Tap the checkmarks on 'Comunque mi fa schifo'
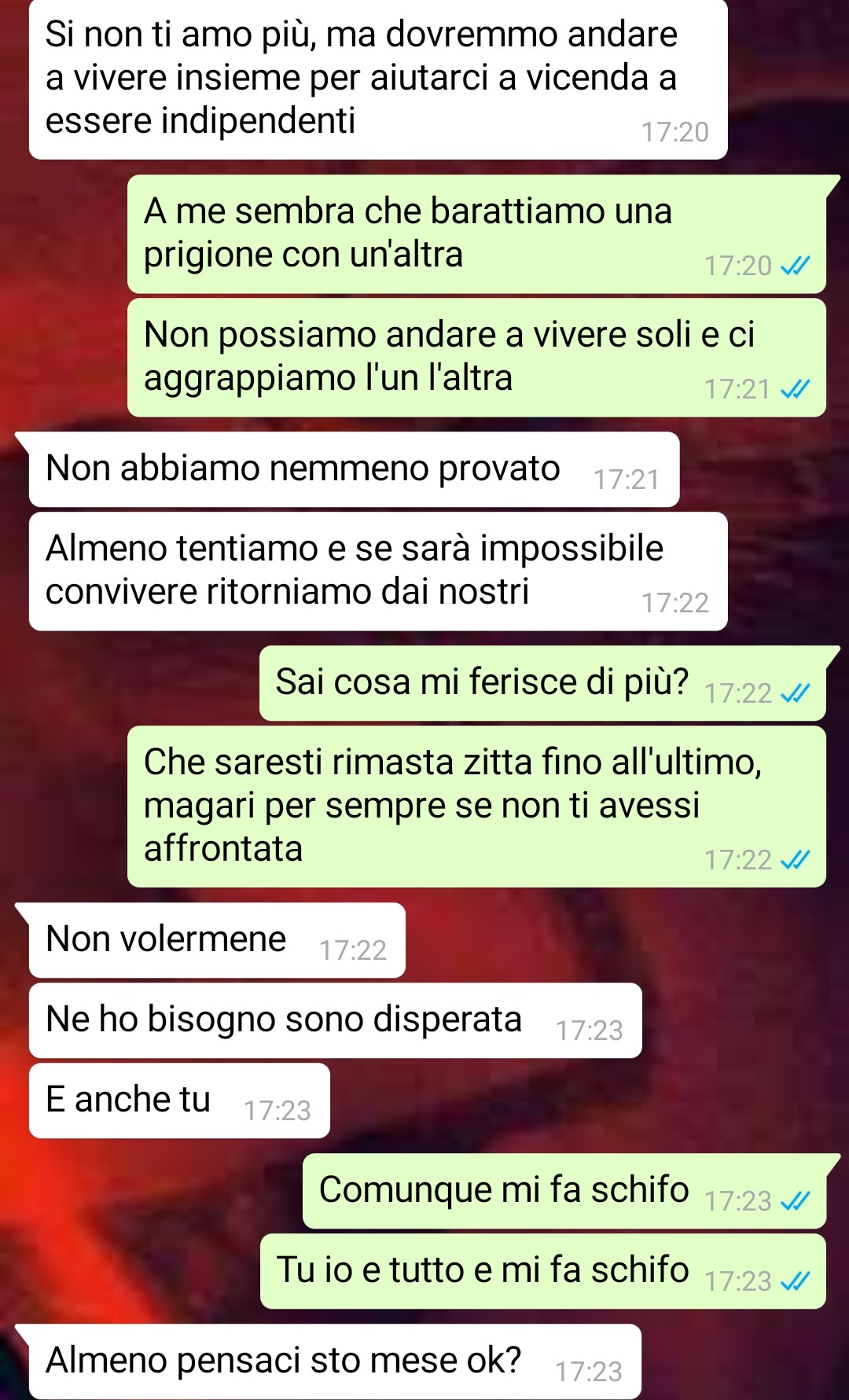The height and width of the screenshot is (1400, 849). 795,1201
